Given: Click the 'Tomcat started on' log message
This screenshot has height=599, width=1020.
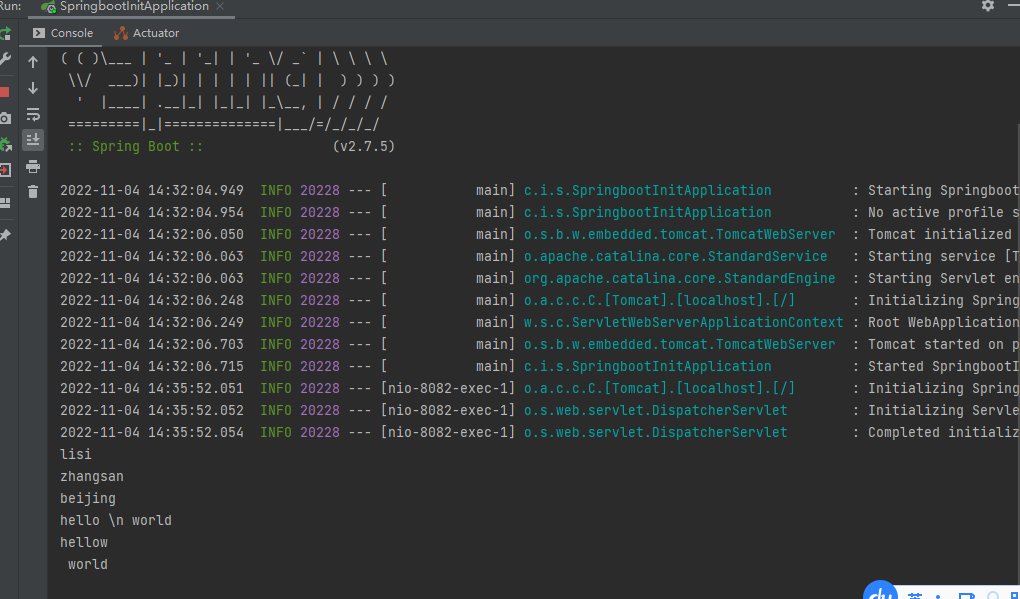Looking at the screenshot, I should coord(943,344).
